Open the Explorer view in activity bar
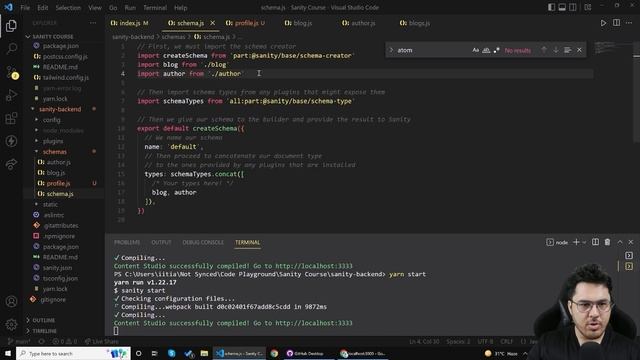This screenshot has width=640, height=360. click(11, 26)
